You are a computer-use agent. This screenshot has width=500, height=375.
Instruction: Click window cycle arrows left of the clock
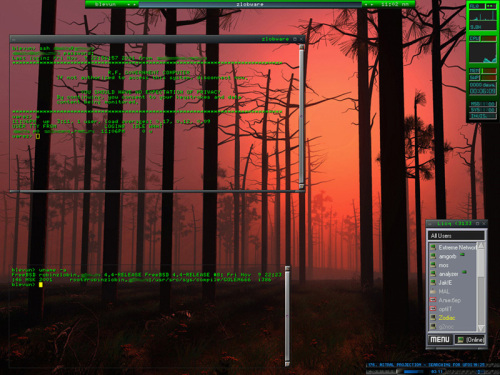tap(369, 4)
